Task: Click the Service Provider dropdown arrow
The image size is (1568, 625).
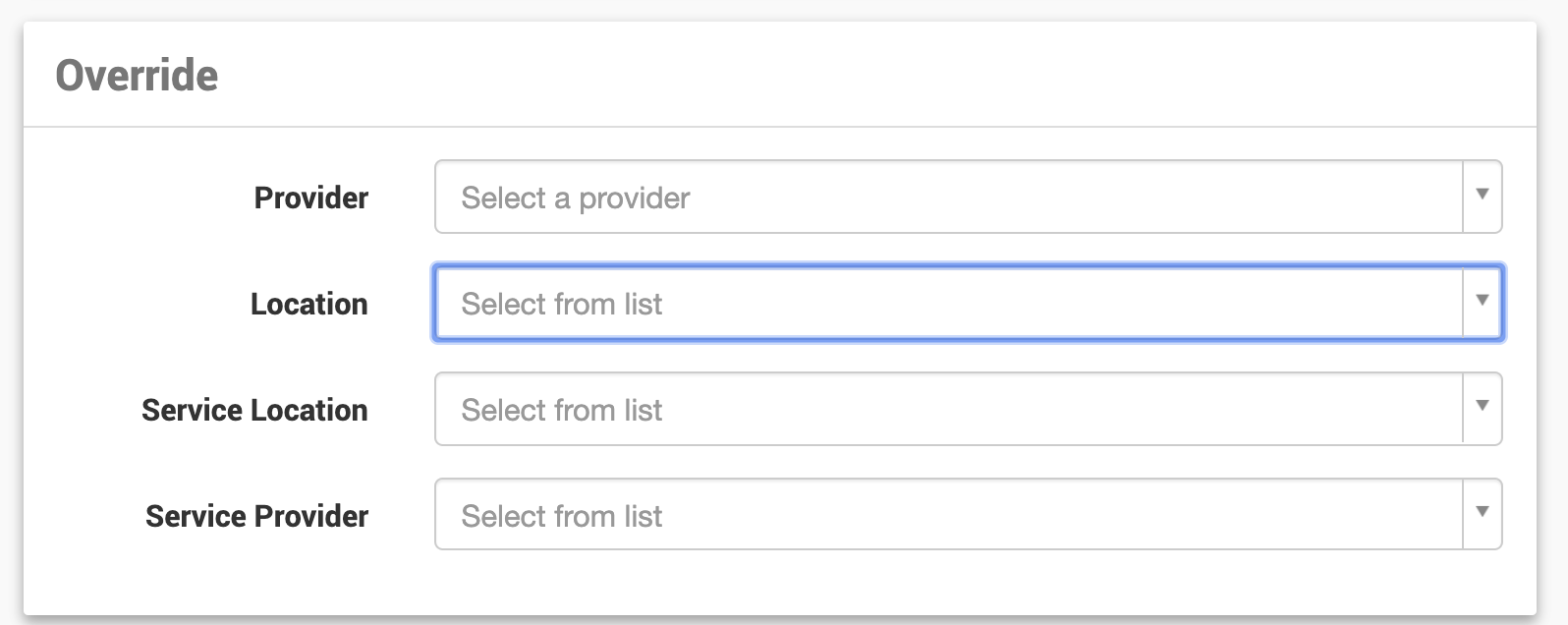Action: point(1482,513)
